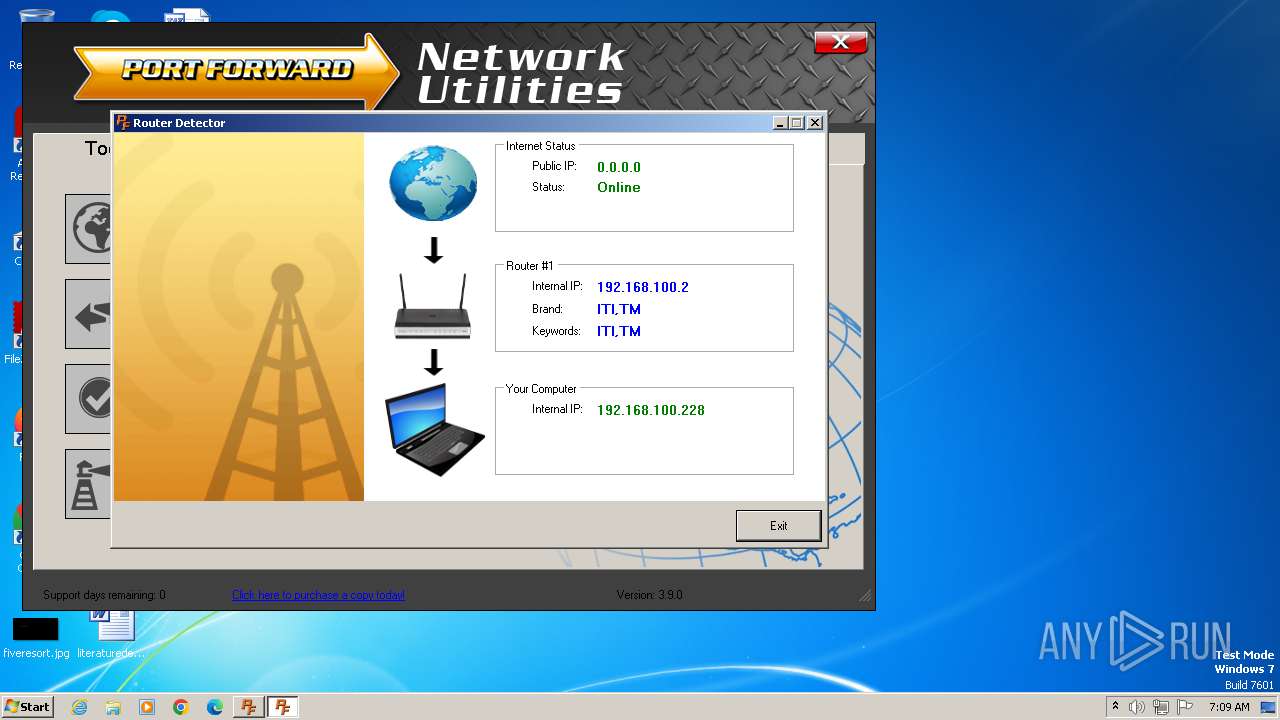Click the Router #1 group label
The image size is (1280, 720).
tap(529, 266)
